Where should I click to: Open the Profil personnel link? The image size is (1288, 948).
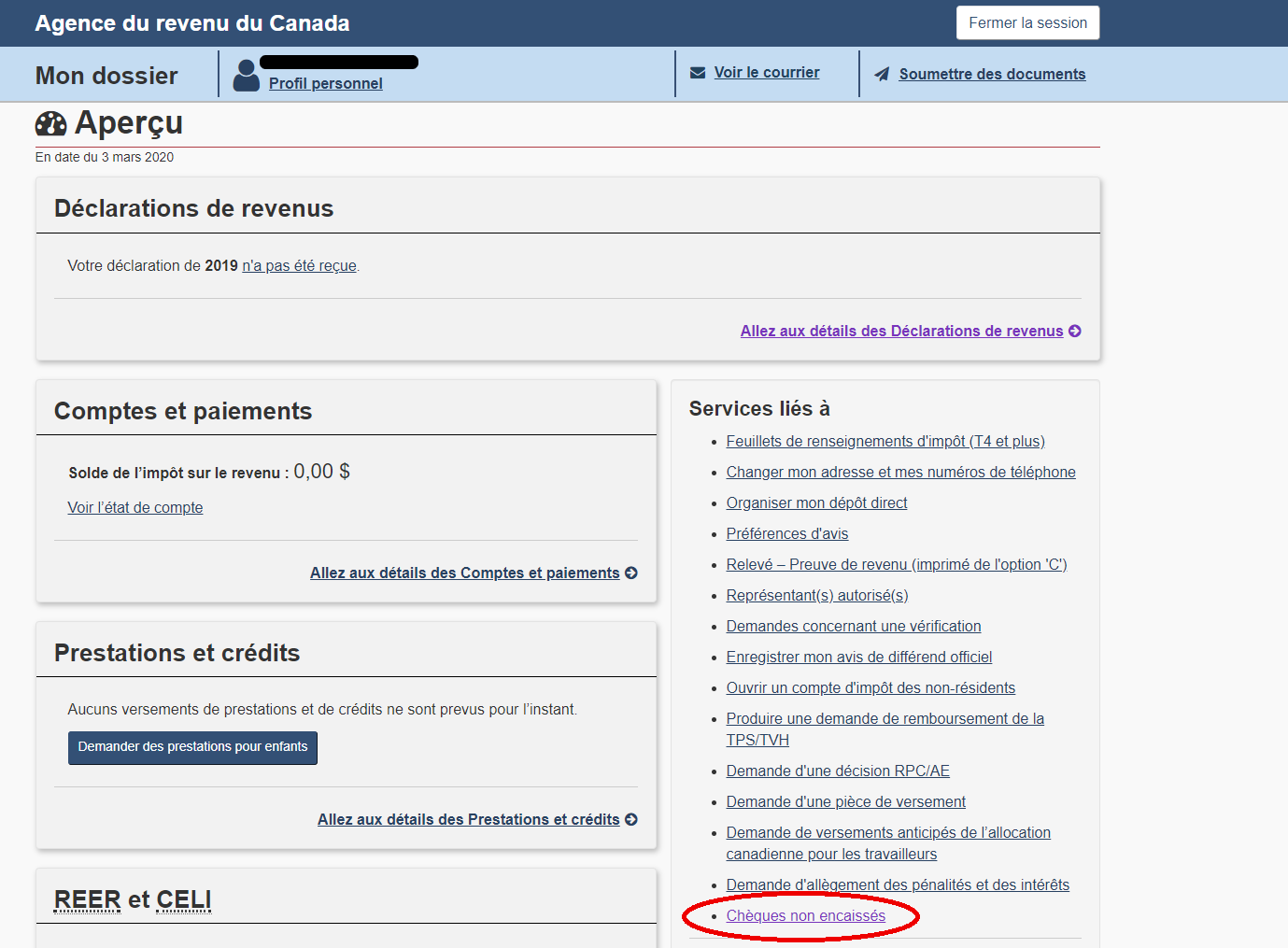(x=326, y=83)
